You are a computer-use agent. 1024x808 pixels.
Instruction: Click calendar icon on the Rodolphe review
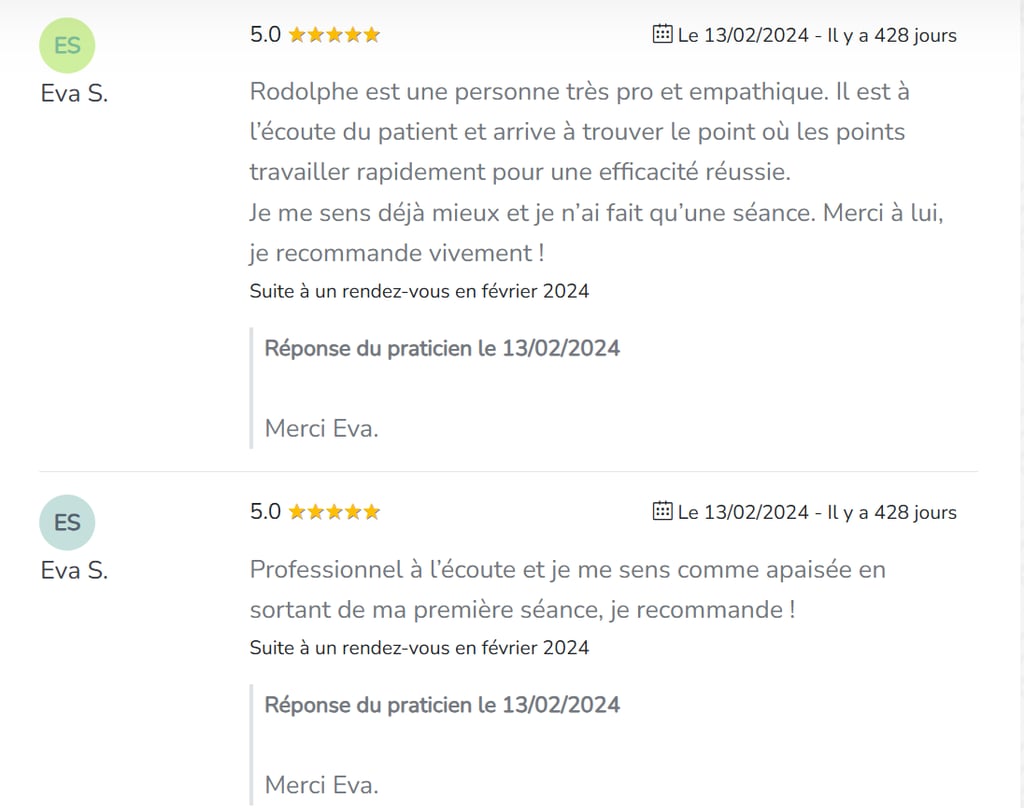click(662, 34)
